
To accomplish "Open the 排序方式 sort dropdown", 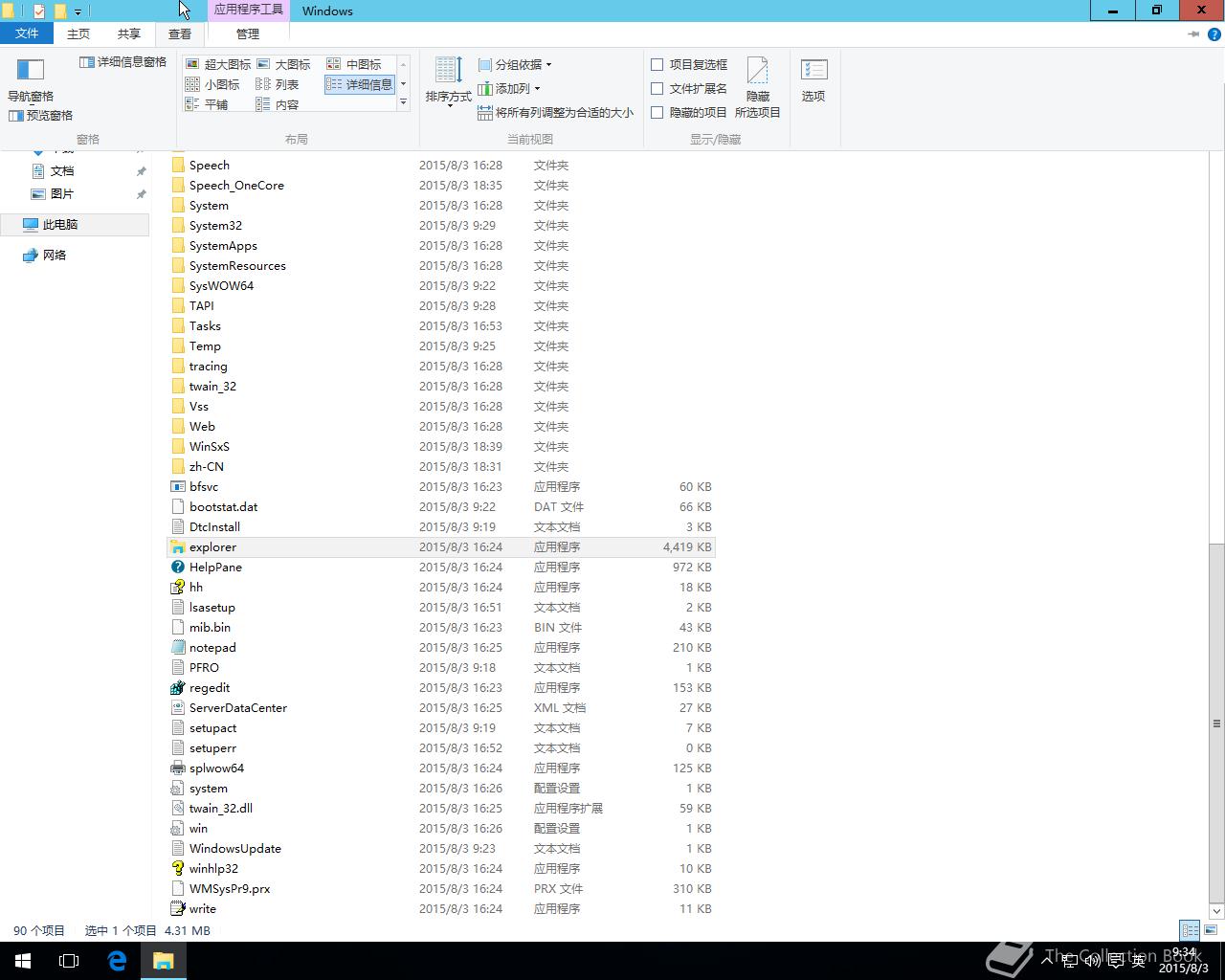I will [x=449, y=82].
